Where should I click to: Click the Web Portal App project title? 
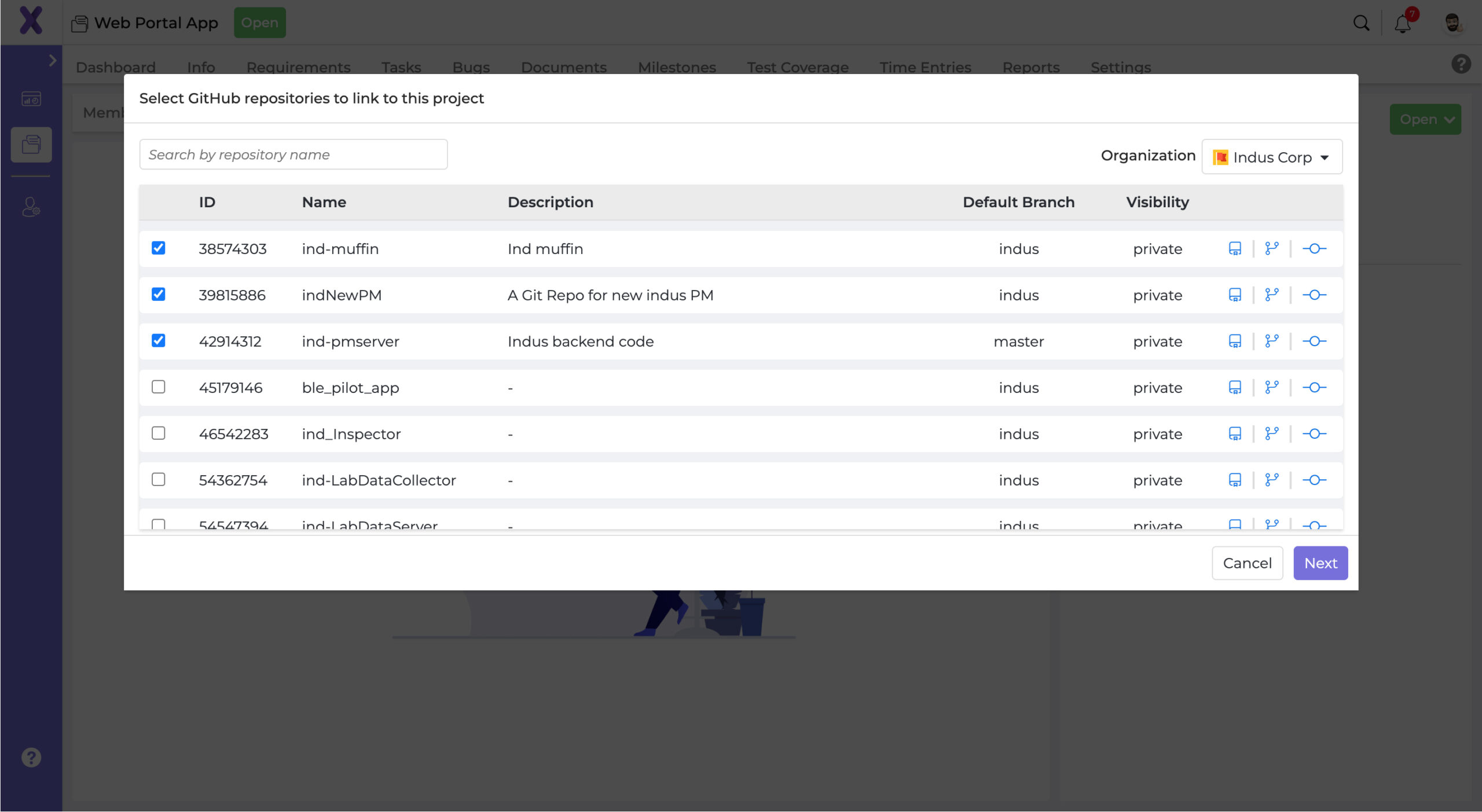pyautogui.click(x=156, y=23)
